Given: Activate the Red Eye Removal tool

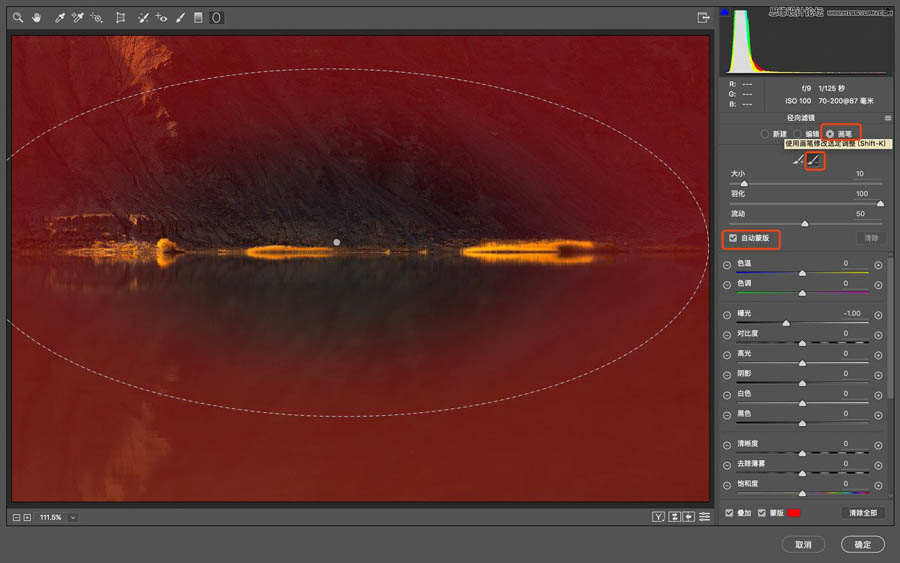Looking at the screenshot, I should (x=162, y=18).
